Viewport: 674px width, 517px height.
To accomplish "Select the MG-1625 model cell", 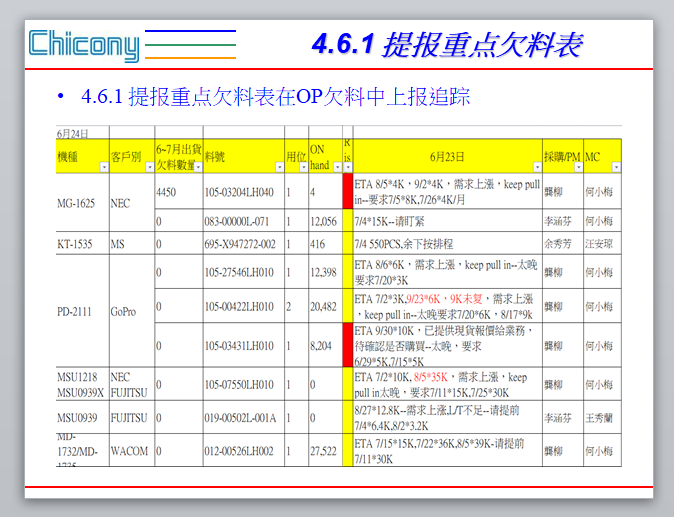I will point(77,203).
